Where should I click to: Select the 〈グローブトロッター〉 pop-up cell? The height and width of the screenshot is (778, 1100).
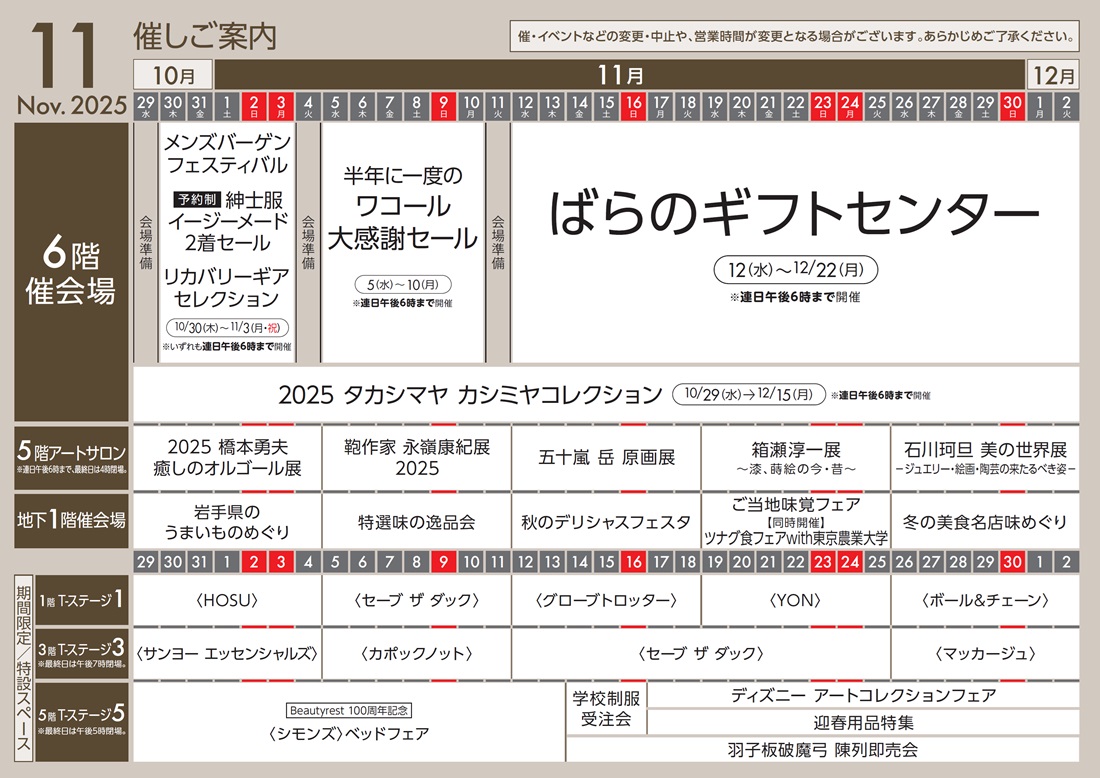pyautogui.click(x=606, y=601)
